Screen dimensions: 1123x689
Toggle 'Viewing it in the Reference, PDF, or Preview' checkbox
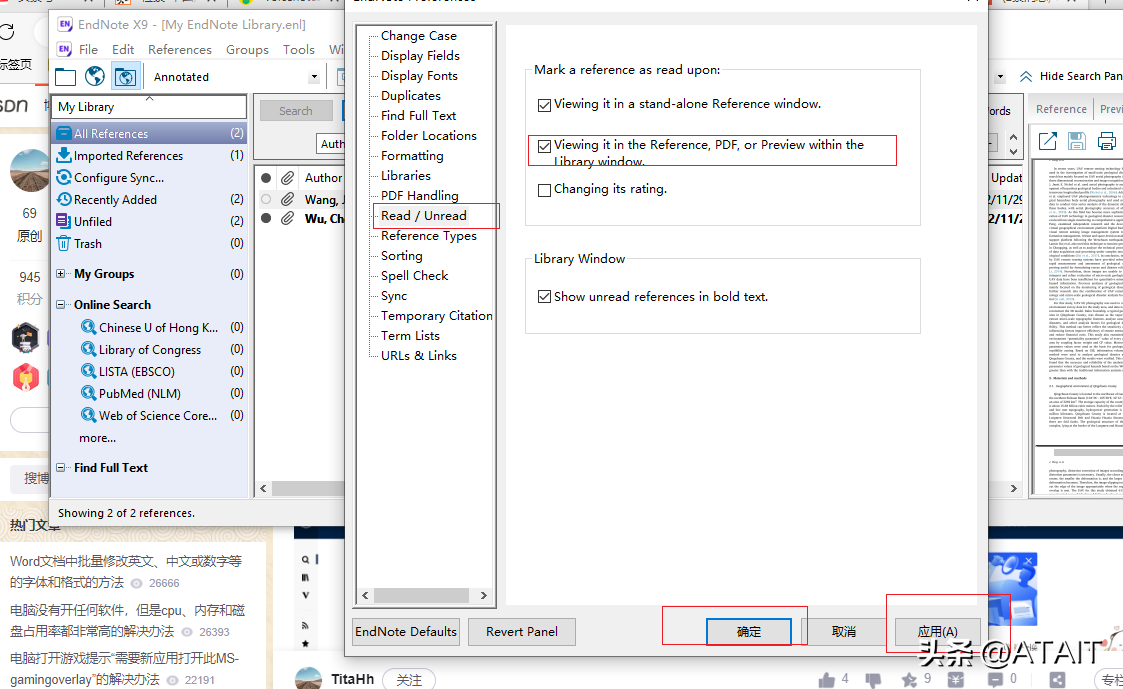(x=544, y=146)
